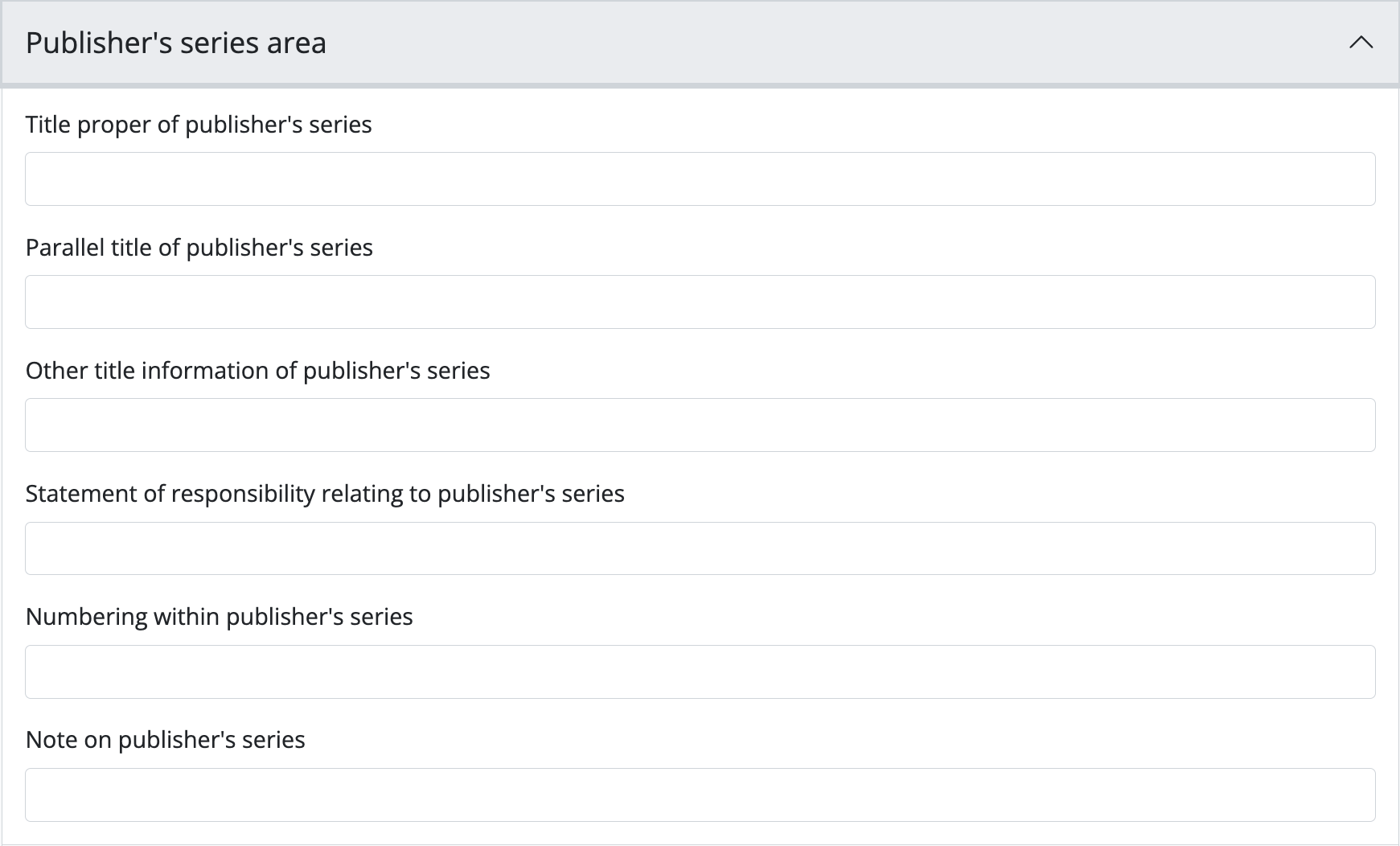
Task: Click the Statement of responsibility label text
Action: tap(325, 494)
